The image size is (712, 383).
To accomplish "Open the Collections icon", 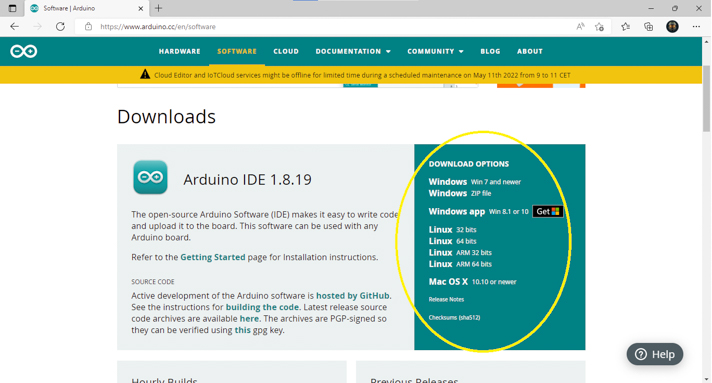I will (648, 27).
